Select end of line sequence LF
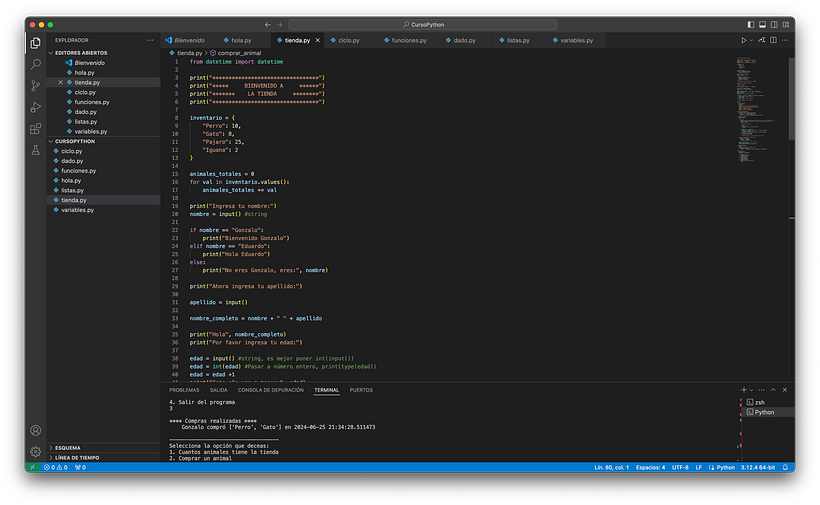Screen dimensions: 820x505 pos(699,467)
